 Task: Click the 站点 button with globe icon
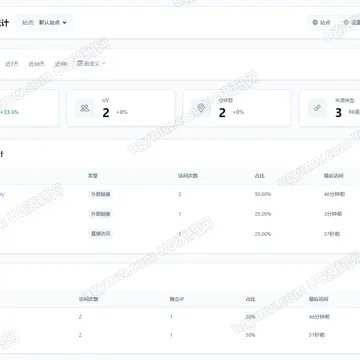[321, 23]
